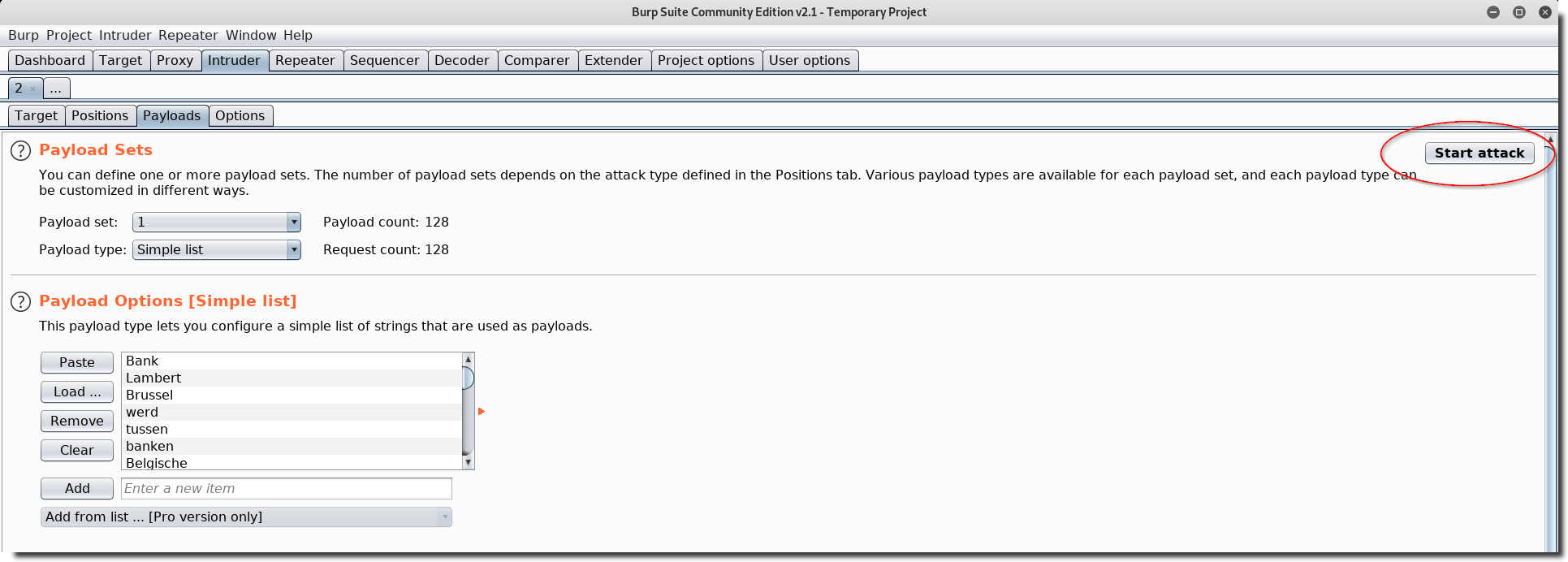Close the intruder tab 2
1568x562 pixels.
click(32, 89)
